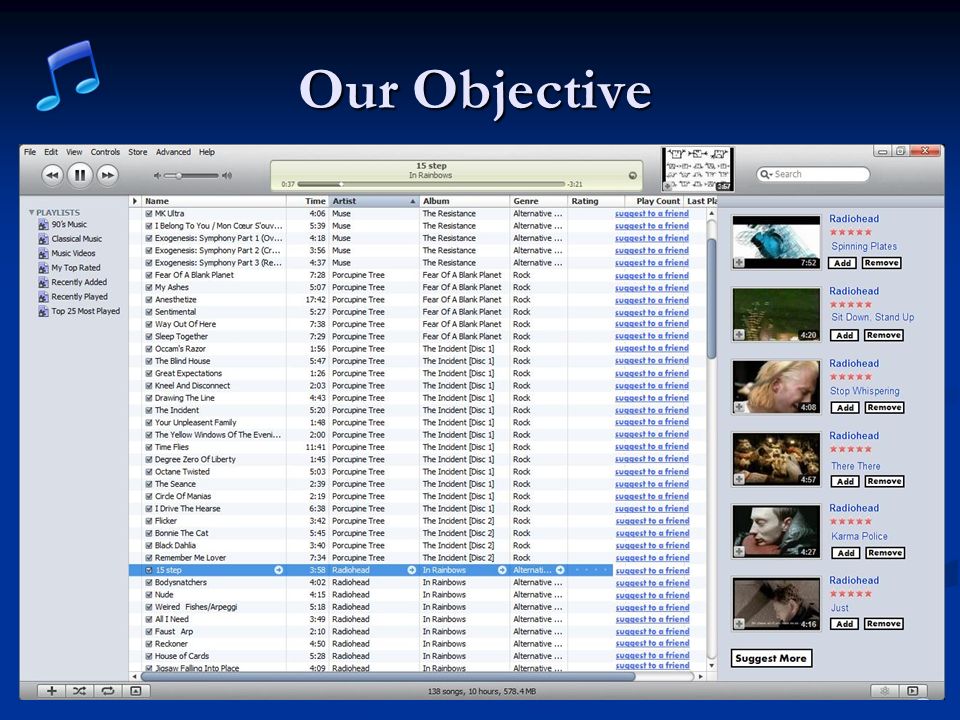The width and height of the screenshot is (960, 720).
Task: Sort songs by Play Count column header
Action: (653, 201)
